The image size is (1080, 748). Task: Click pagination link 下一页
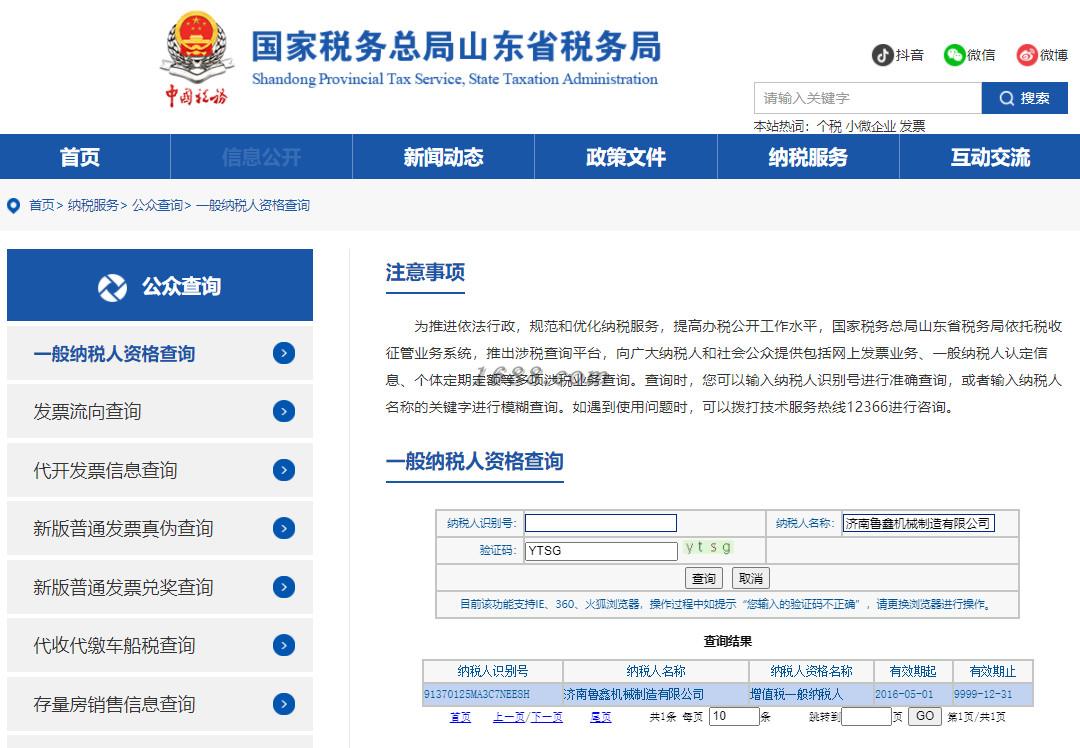pos(547,717)
